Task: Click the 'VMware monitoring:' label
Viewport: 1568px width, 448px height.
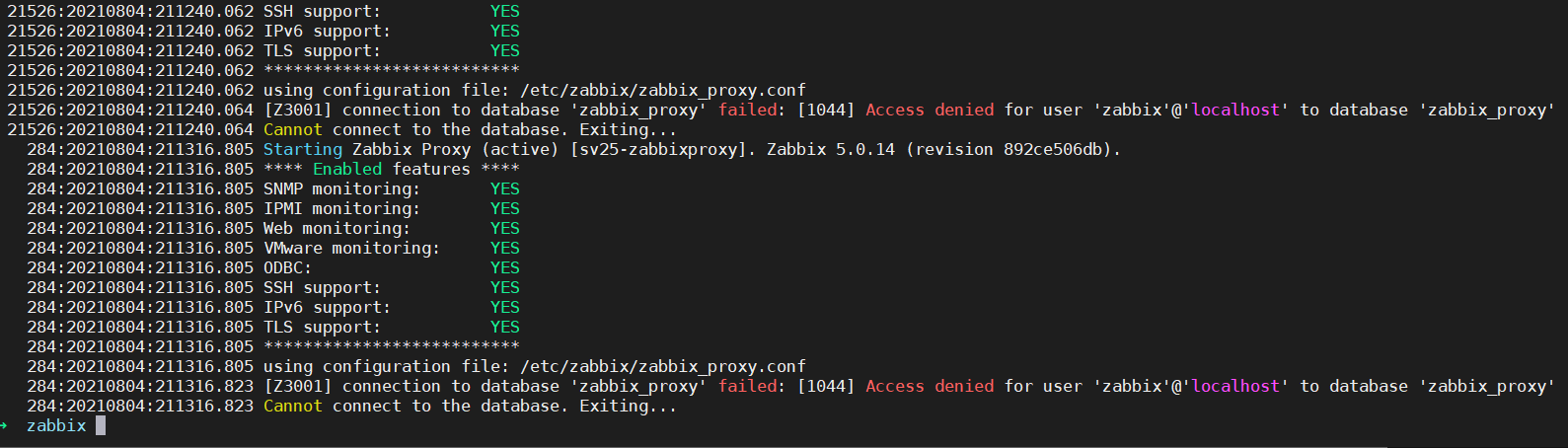Action: 351,248
